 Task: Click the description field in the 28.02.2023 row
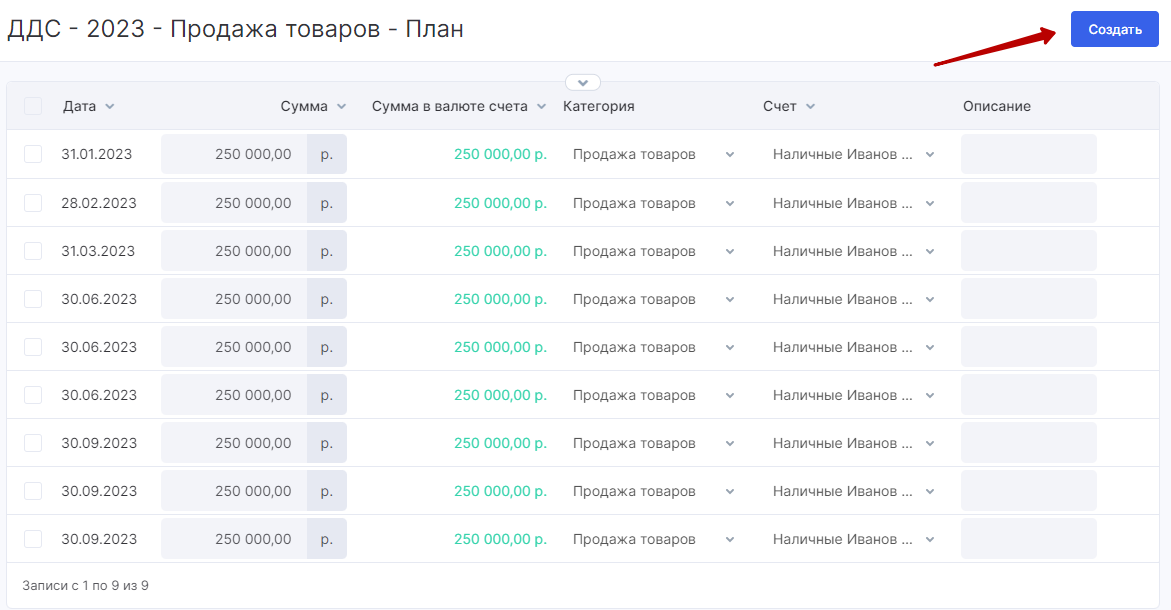[1028, 202]
